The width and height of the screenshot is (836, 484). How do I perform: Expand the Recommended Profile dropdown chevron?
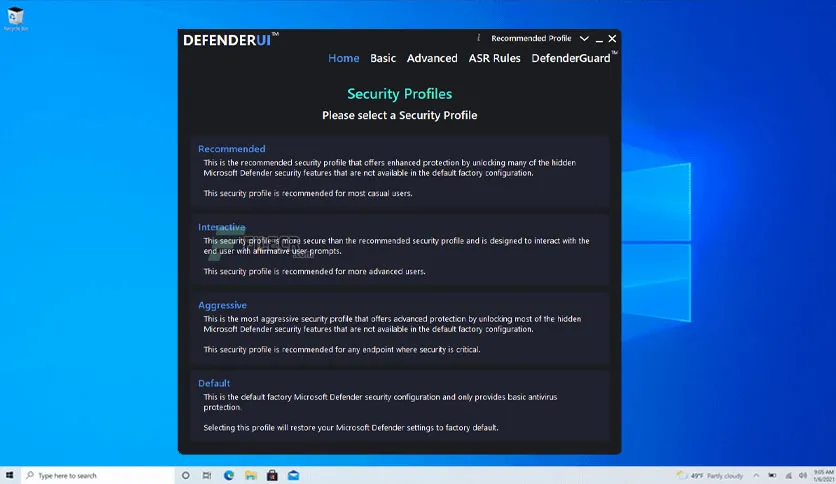(584, 38)
